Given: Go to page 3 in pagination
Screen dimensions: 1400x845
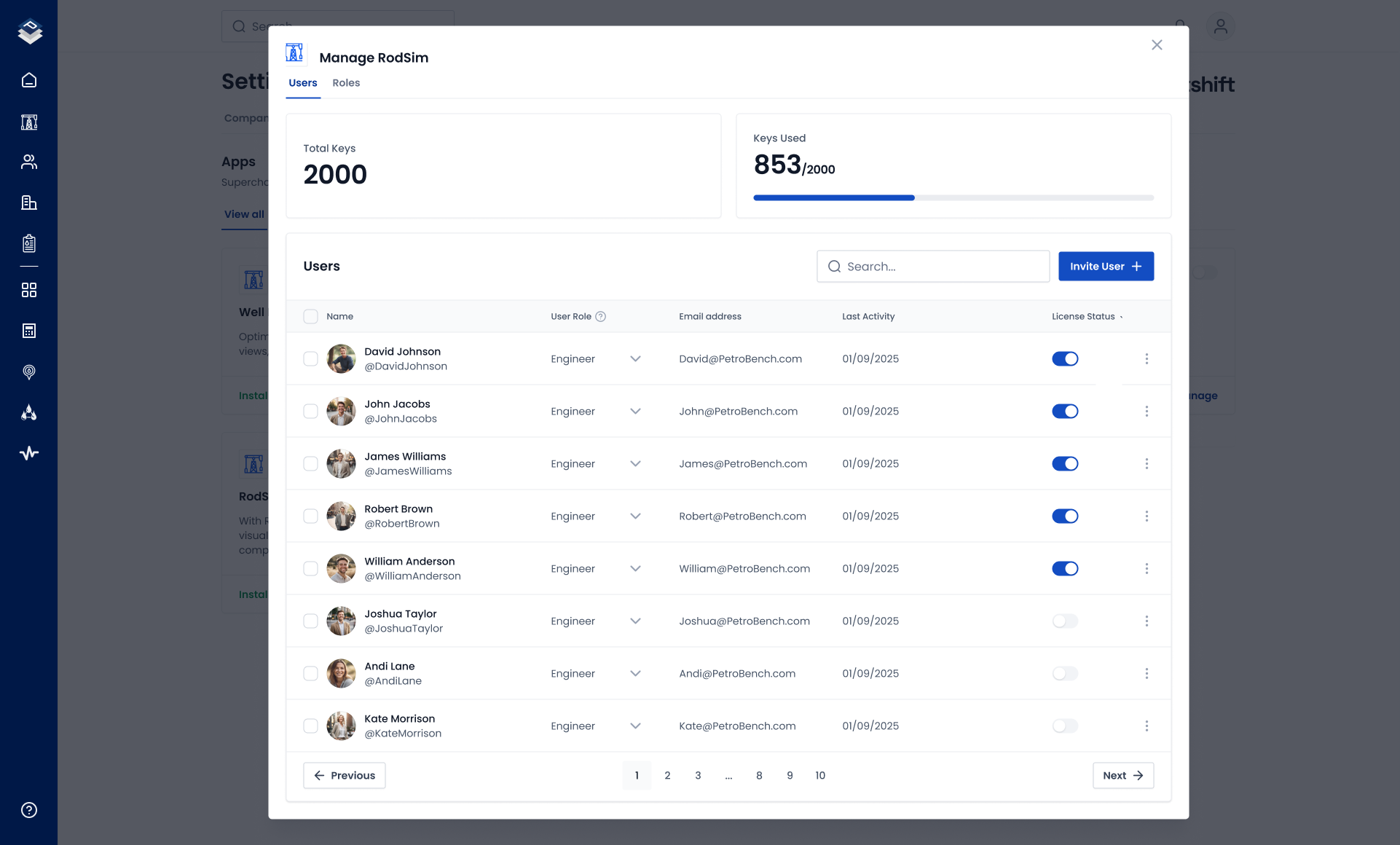Looking at the screenshot, I should click(x=698, y=775).
